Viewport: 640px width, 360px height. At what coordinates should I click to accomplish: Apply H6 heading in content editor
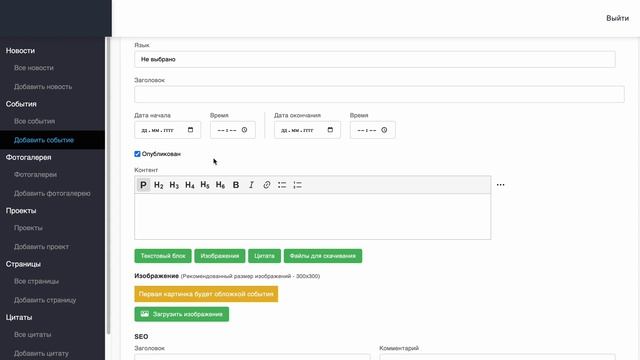220,185
